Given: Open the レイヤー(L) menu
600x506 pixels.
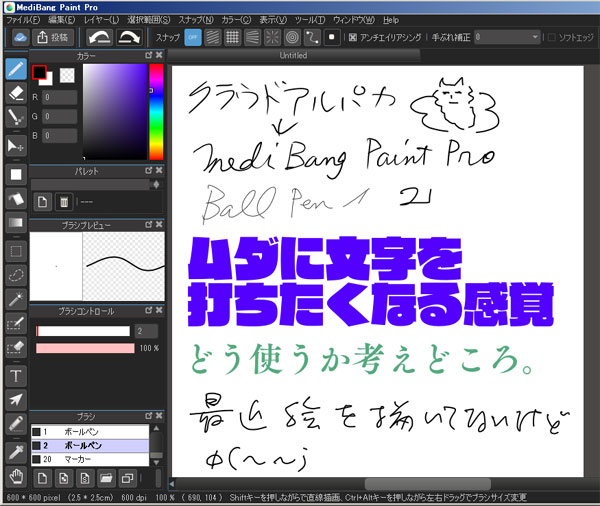Looking at the screenshot, I should pyautogui.click(x=101, y=20).
